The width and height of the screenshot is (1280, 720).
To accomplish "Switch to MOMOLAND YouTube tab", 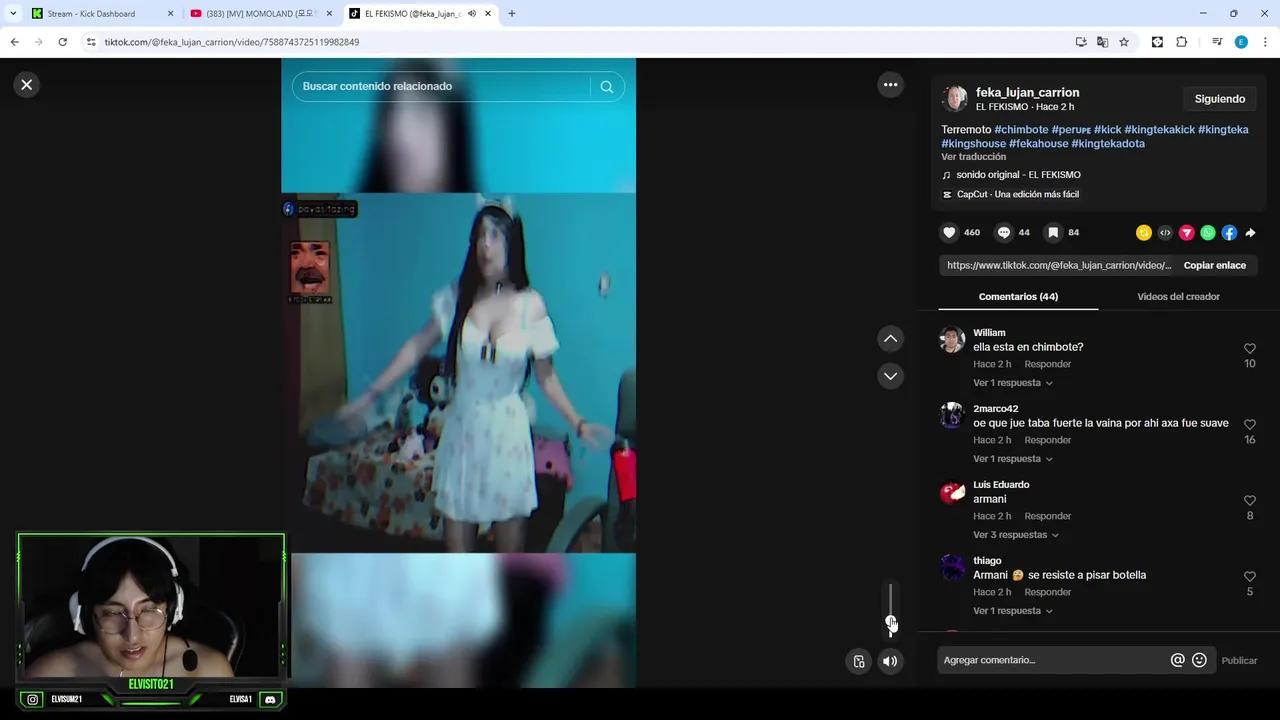I will (263, 14).
